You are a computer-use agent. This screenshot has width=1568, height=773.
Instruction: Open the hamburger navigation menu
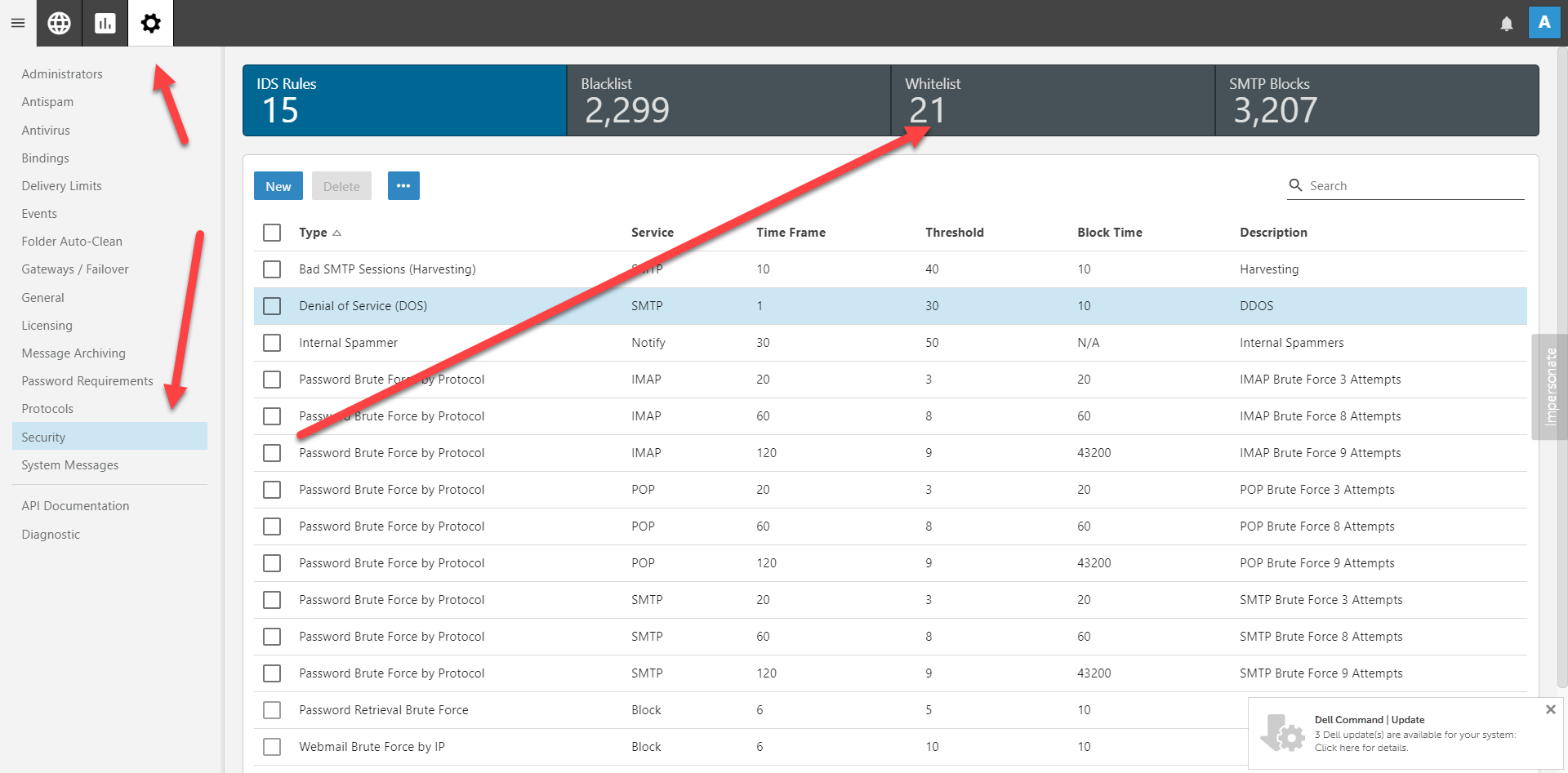pyautogui.click(x=17, y=23)
